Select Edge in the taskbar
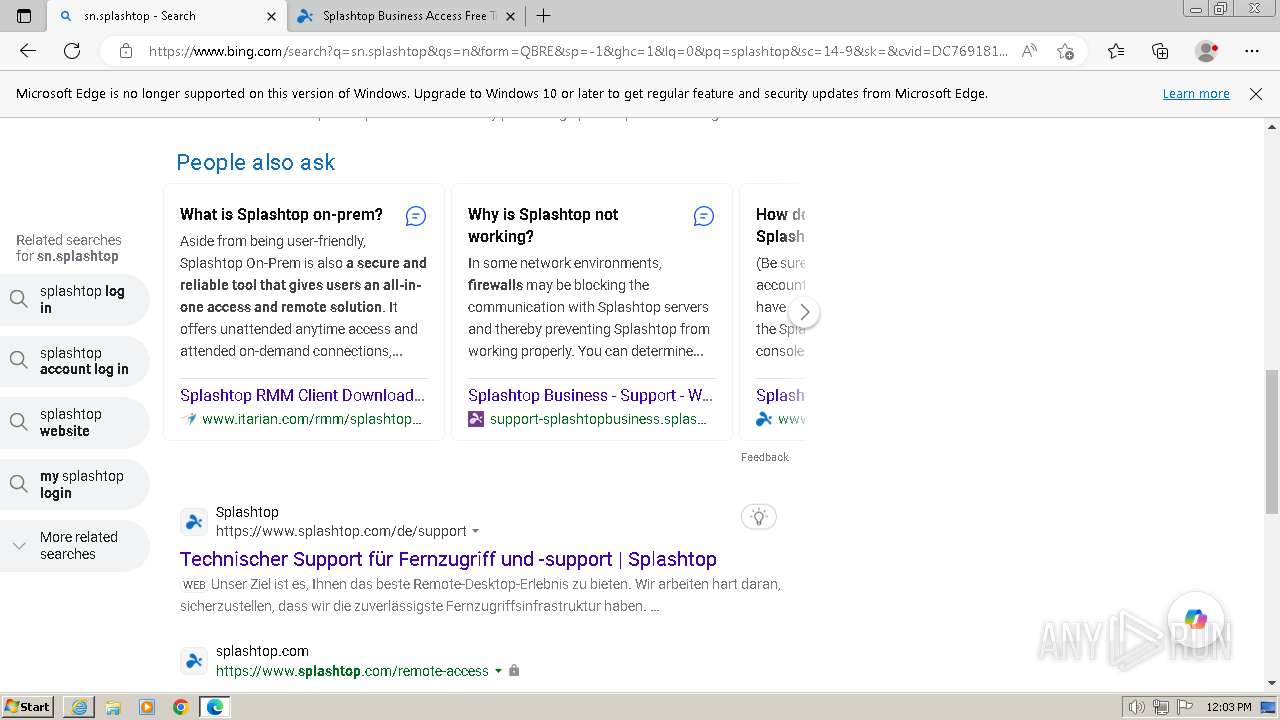 pos(215,707)
